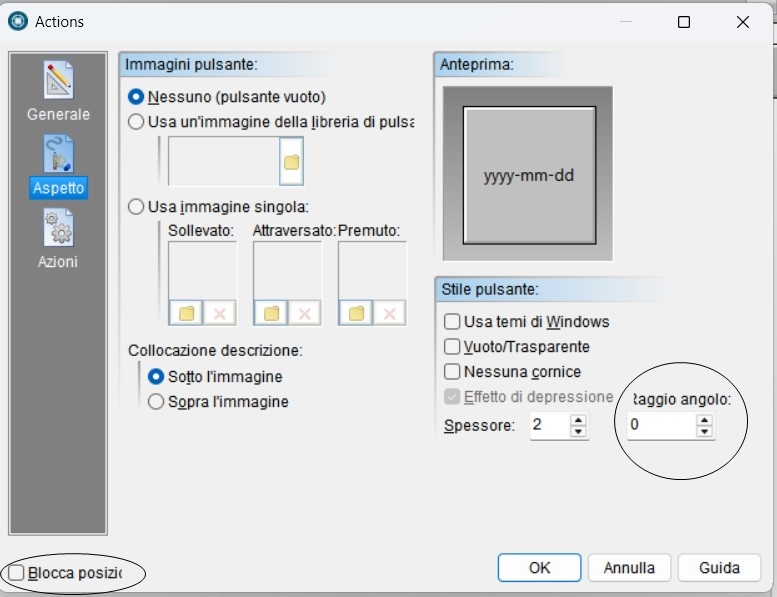
Task: Click the library image preview box
Action: (223, 162)
